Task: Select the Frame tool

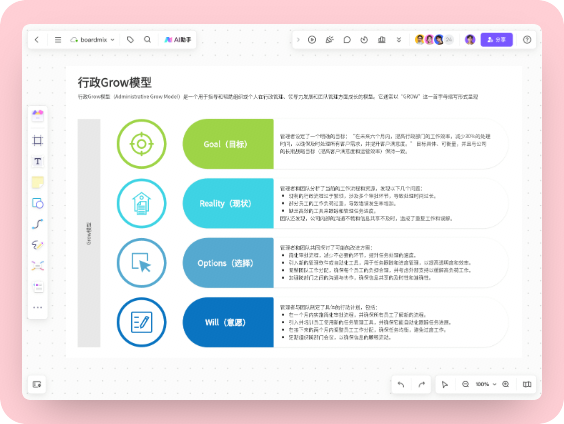Action: (38, 140)
